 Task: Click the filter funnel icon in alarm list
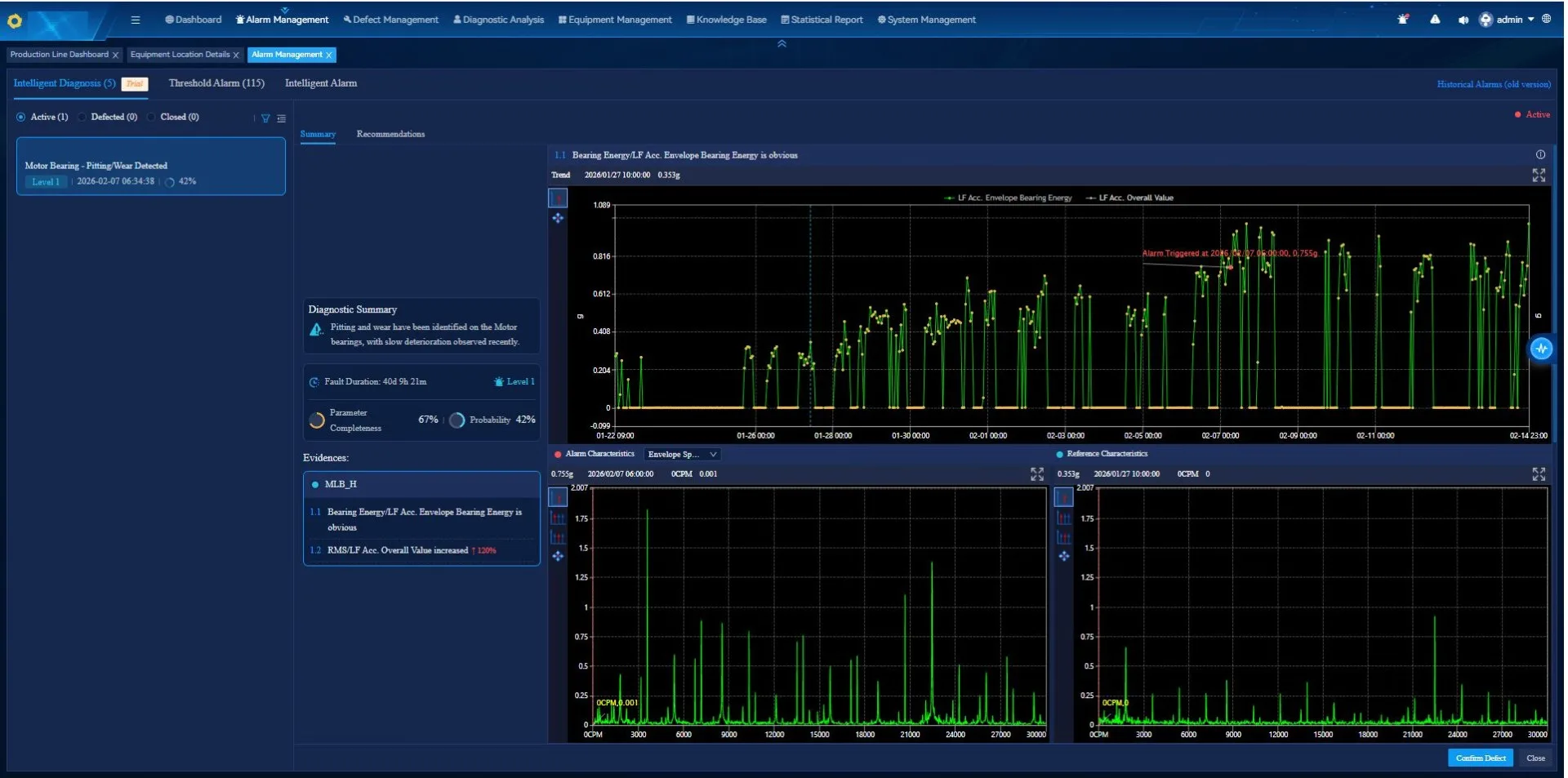pos(265,118)
